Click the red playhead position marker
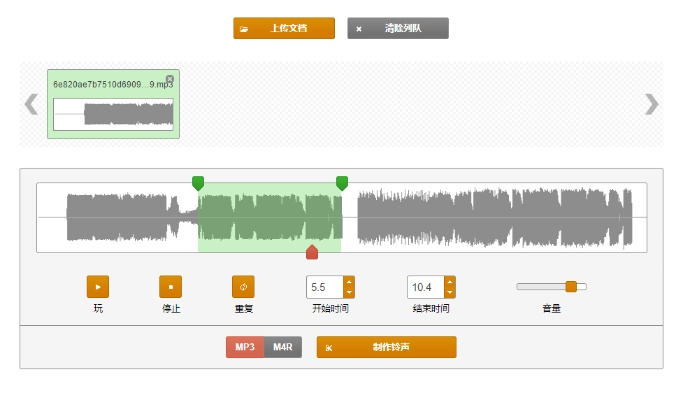 click(312, 252)
